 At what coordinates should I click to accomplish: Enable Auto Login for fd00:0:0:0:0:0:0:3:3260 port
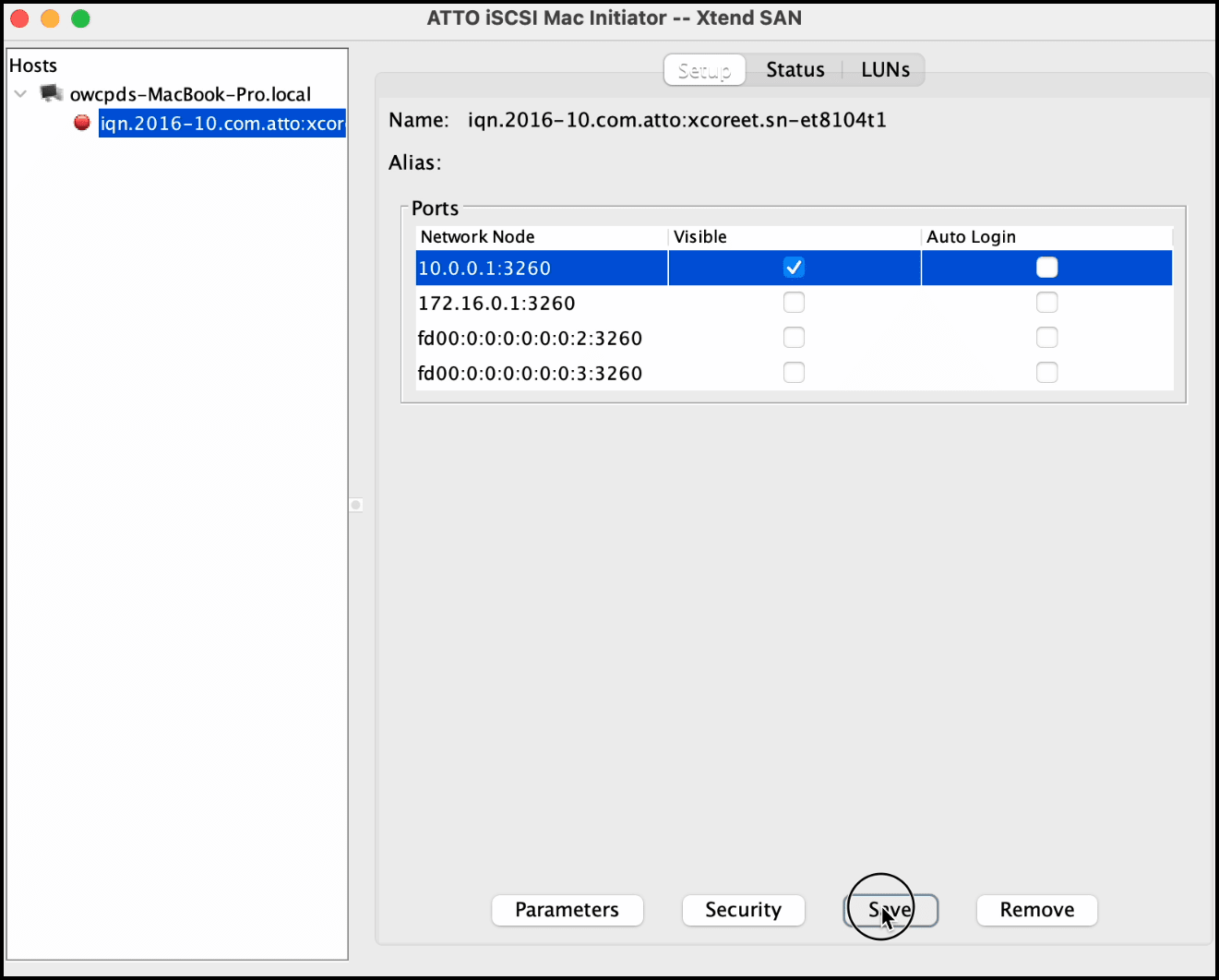[x=1046, y=373]
